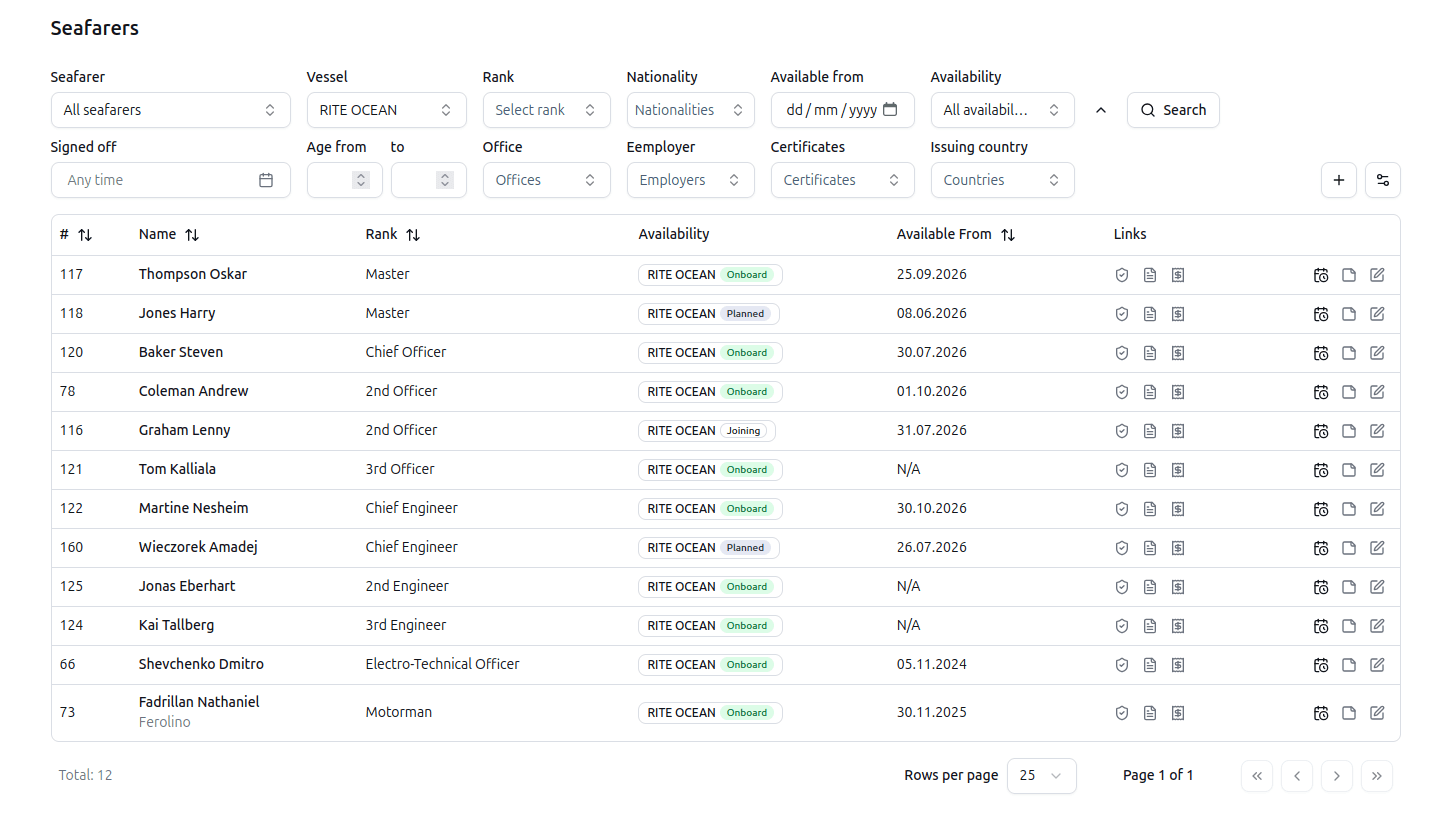This screenshot has height=833, width=1444.
Task: Expand the Nationalities dropdown
Action: click(691, 110)
